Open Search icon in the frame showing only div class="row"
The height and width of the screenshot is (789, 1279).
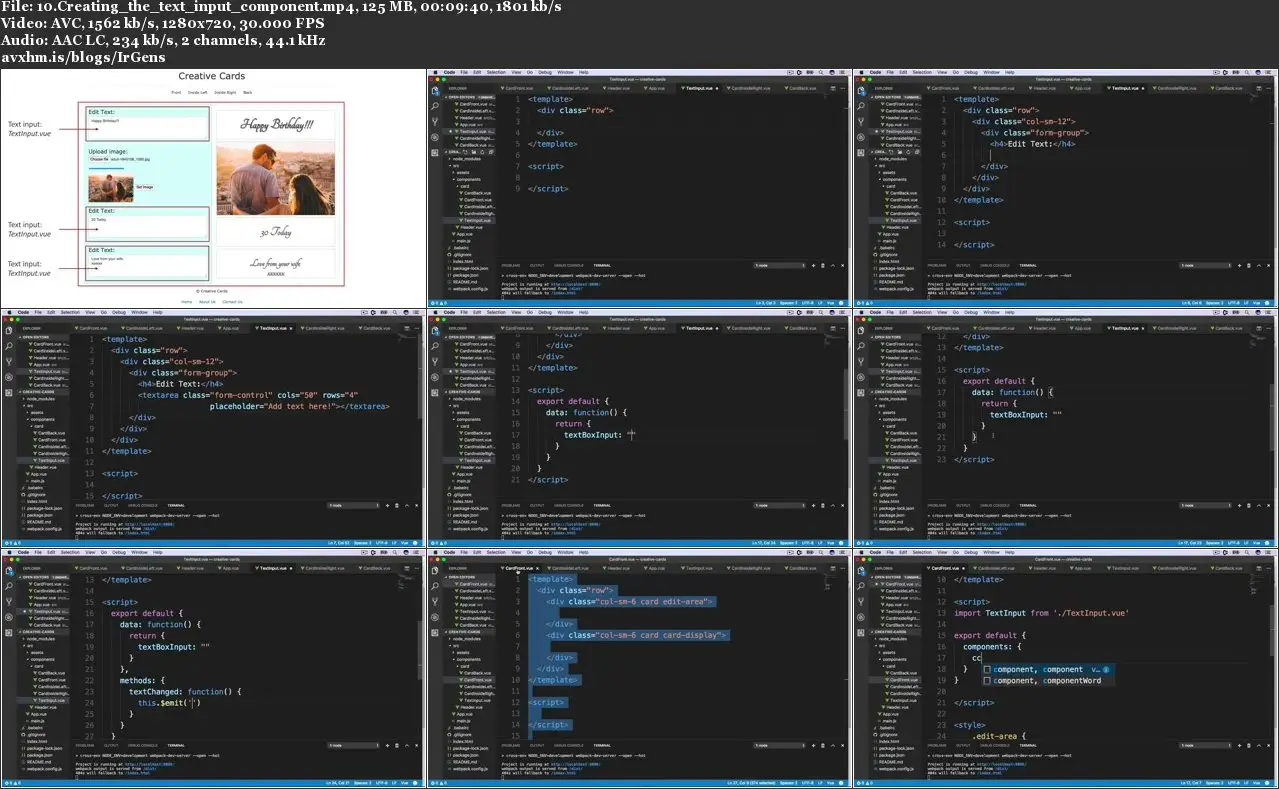click(x=435, y=106)
